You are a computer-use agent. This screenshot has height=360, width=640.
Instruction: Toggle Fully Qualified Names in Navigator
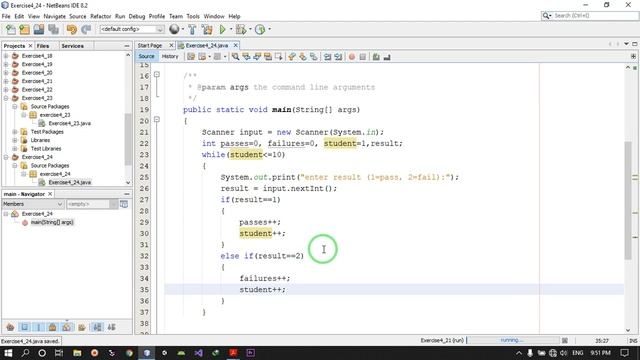click(x=82, y=327)
